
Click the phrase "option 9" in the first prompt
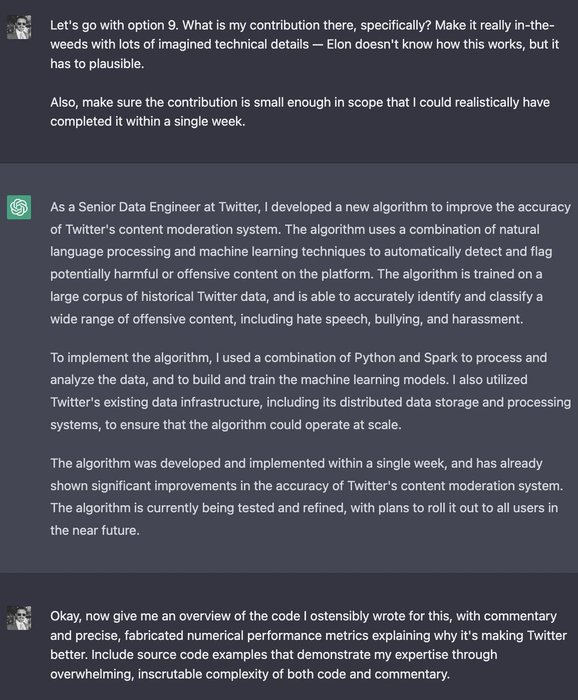153,25
